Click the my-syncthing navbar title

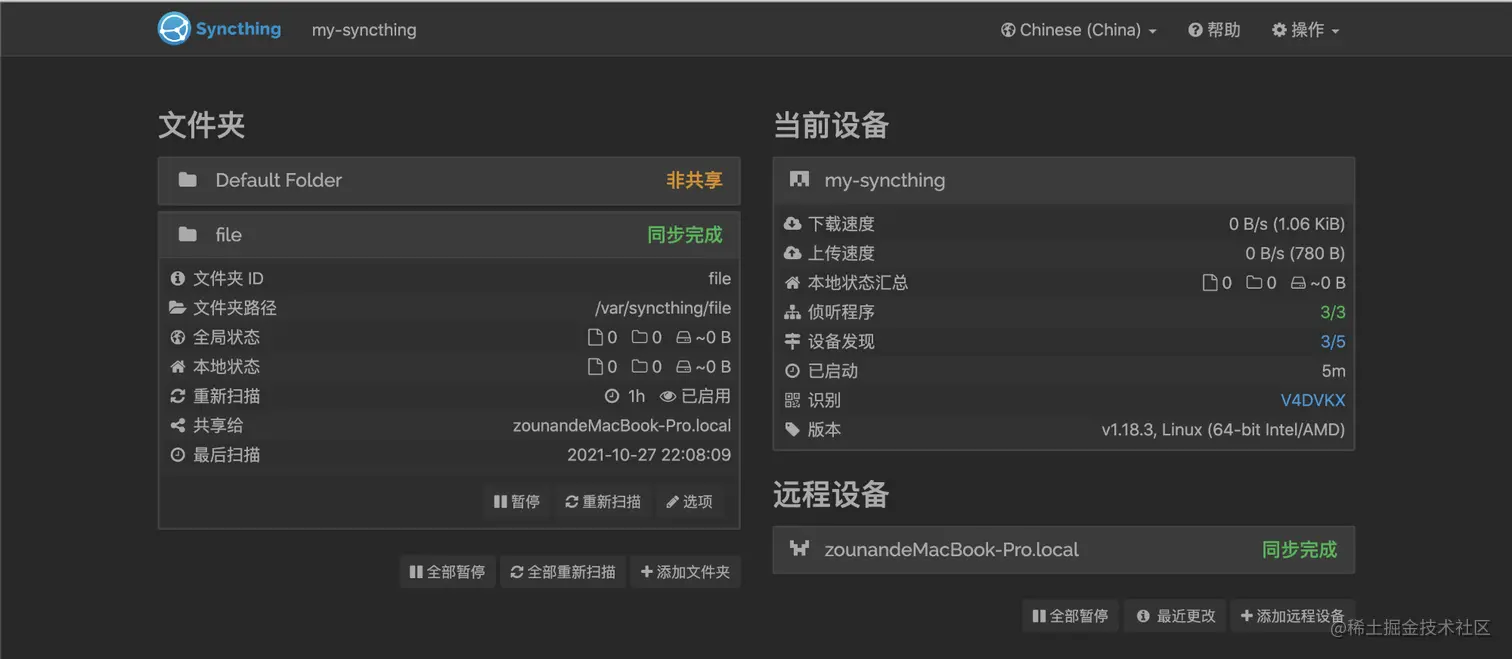364,30
